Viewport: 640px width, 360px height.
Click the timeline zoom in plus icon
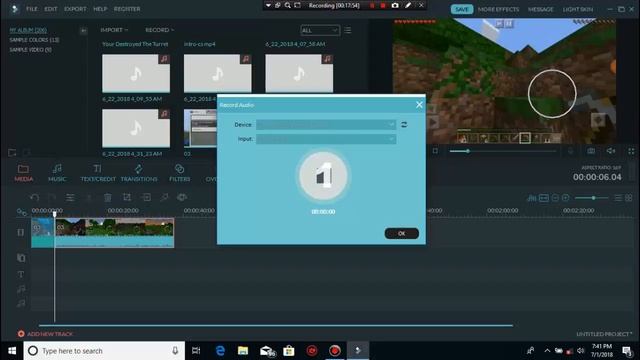point(566,198)
